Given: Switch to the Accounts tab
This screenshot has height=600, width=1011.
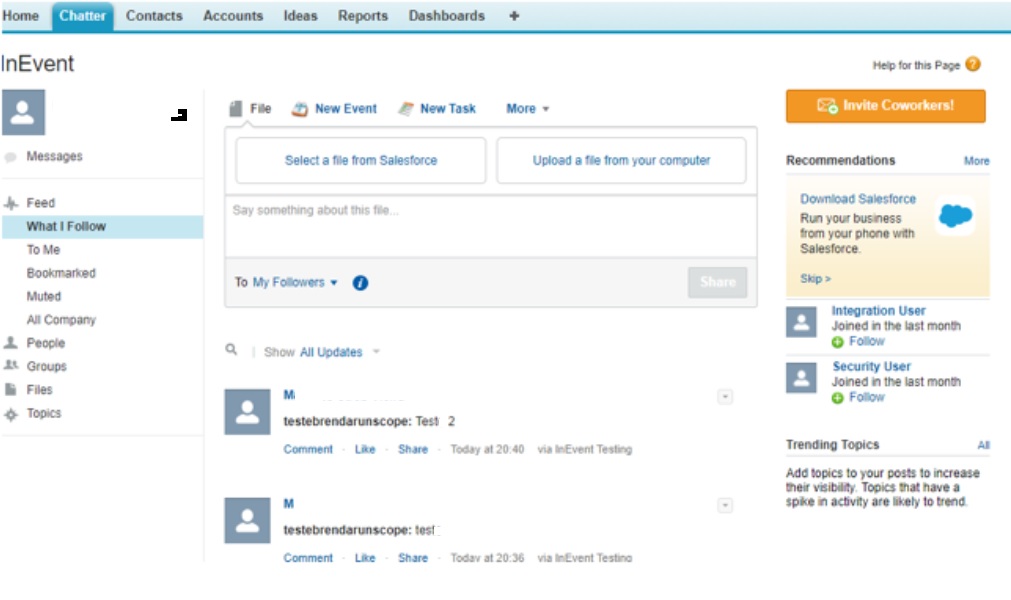Looking at the screenshot, I should pos(233,16).
